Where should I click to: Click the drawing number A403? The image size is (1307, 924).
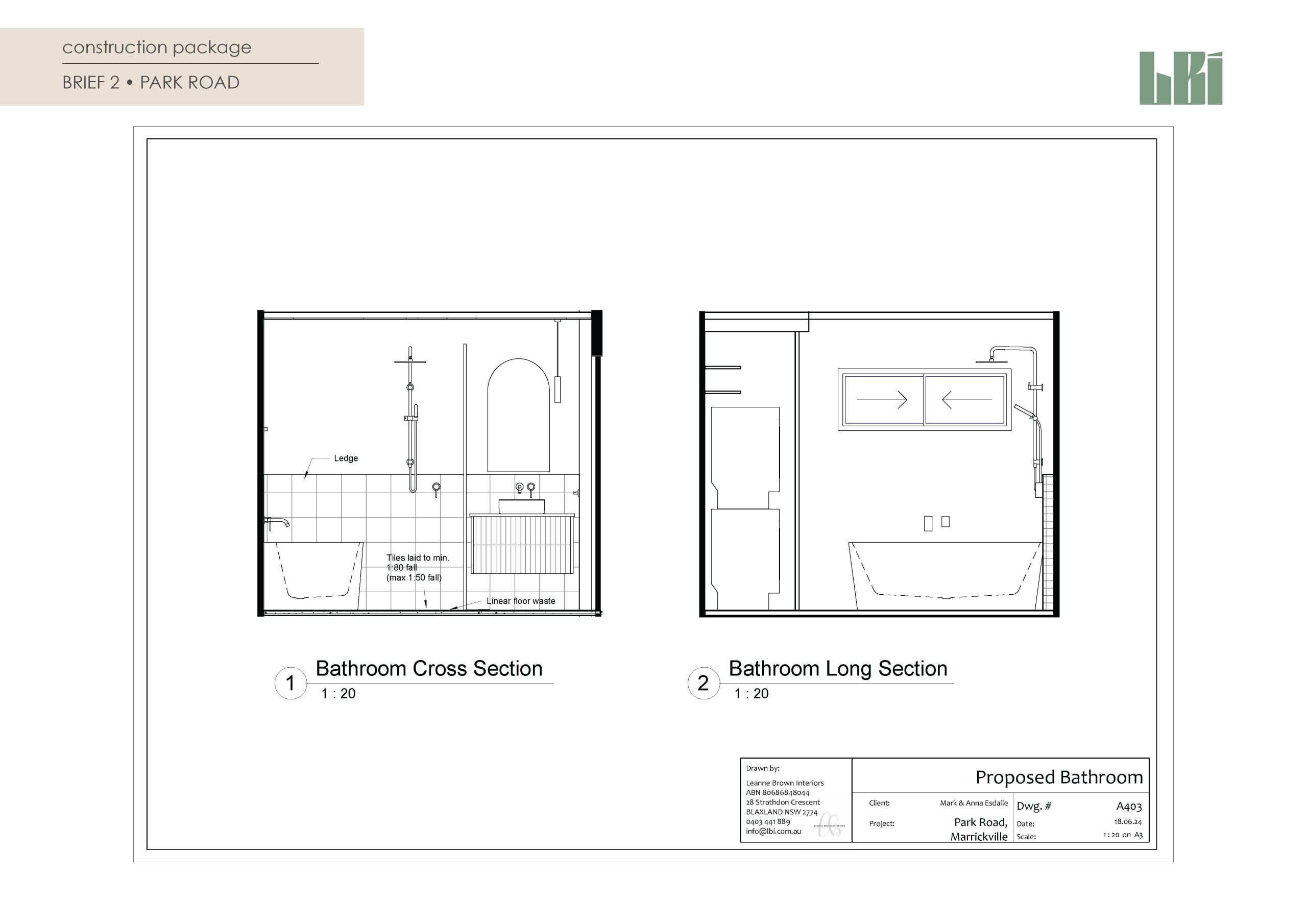point(1128,806)
